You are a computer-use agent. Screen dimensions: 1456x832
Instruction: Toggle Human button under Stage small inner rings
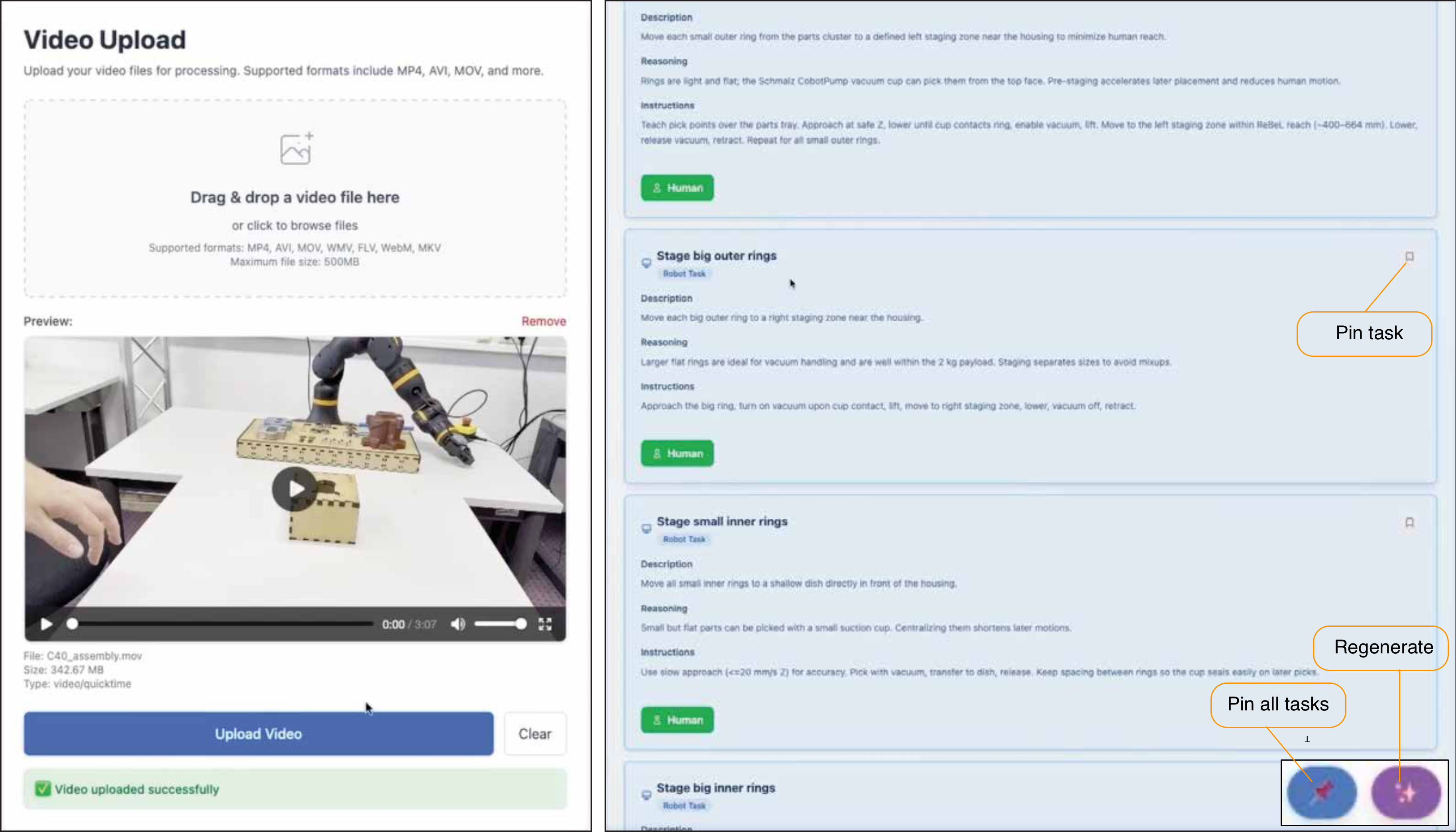(677, 720)
